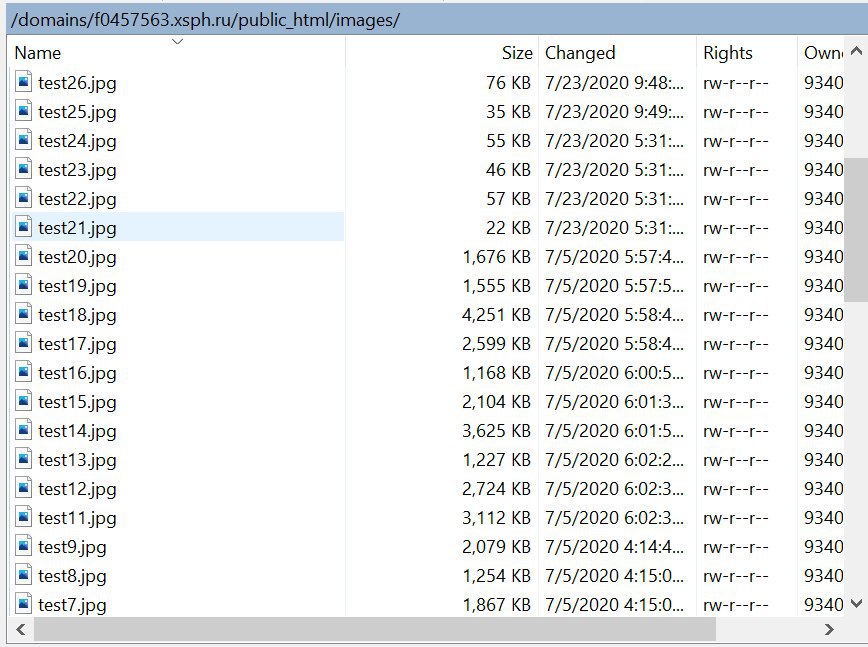Viewport: 868px width, 647px height.
Task: Select file name test11.jpg
Action: (78, 517)
